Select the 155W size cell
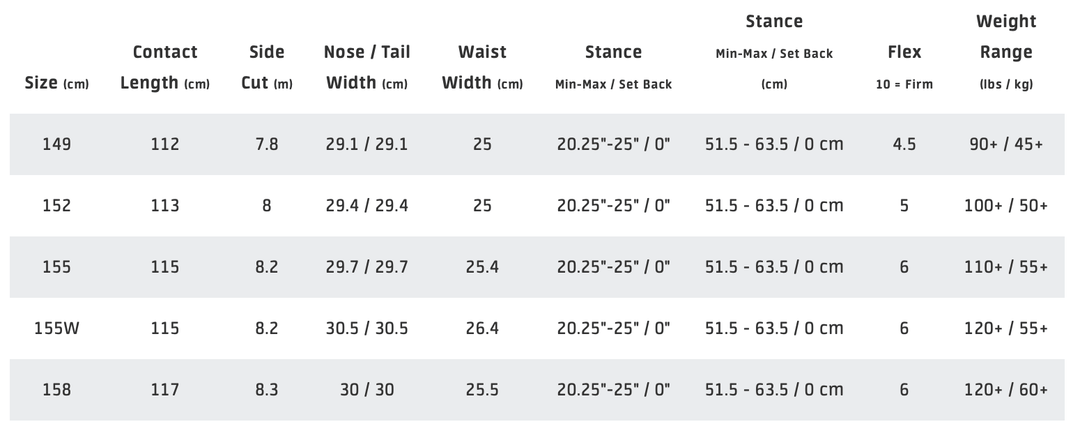This screenshot has height=431, width=1080. click(57, 328)
